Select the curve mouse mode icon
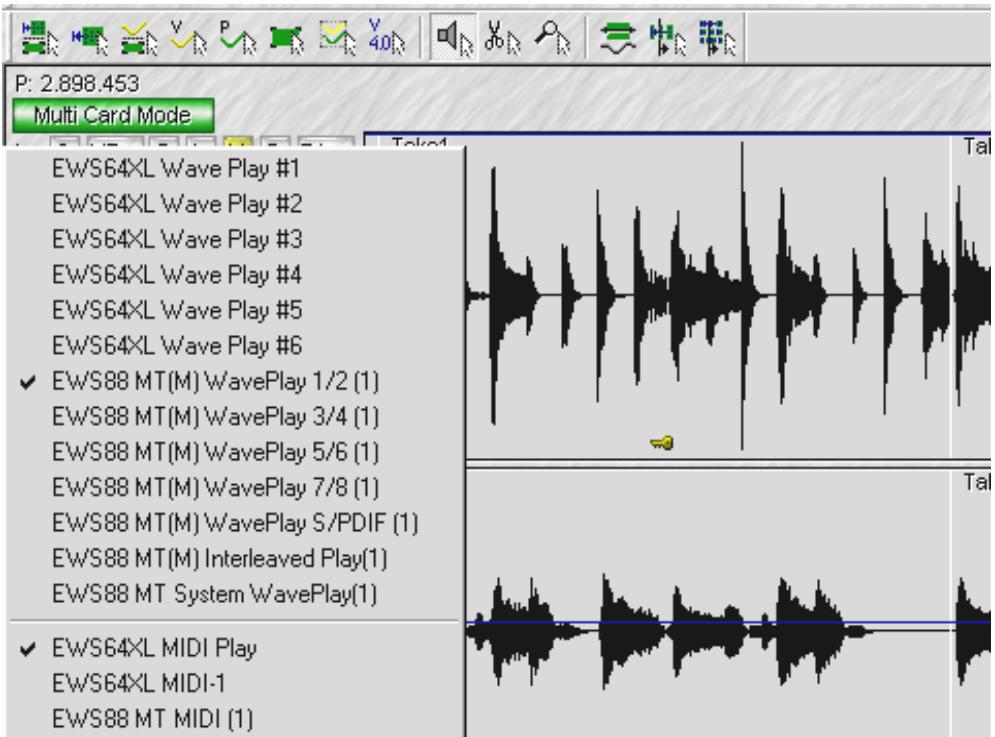Viewport: 995px width, 737px height. (139, 37)
